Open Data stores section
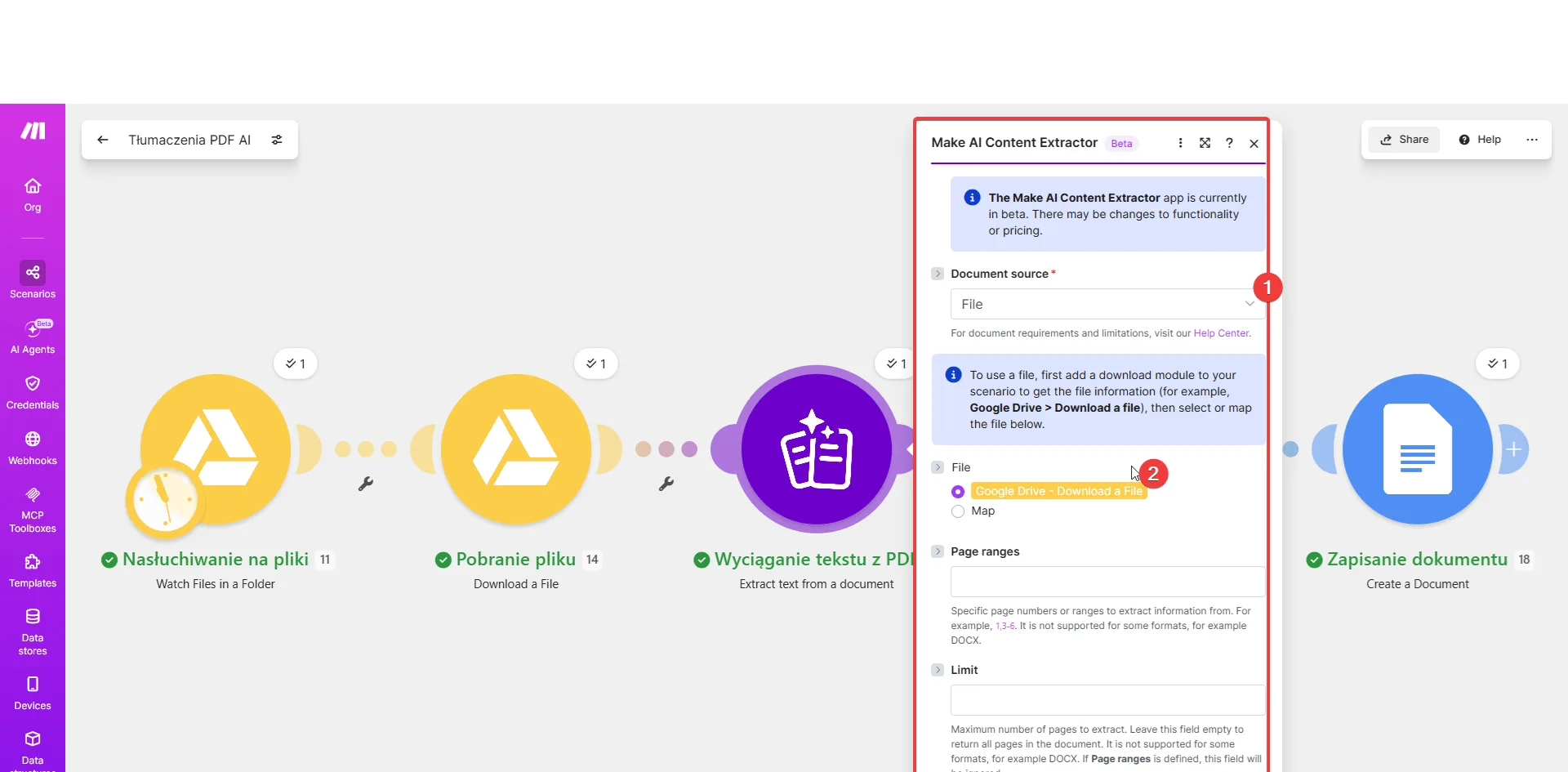This screenshot has height=772, width=1568. 33,632
